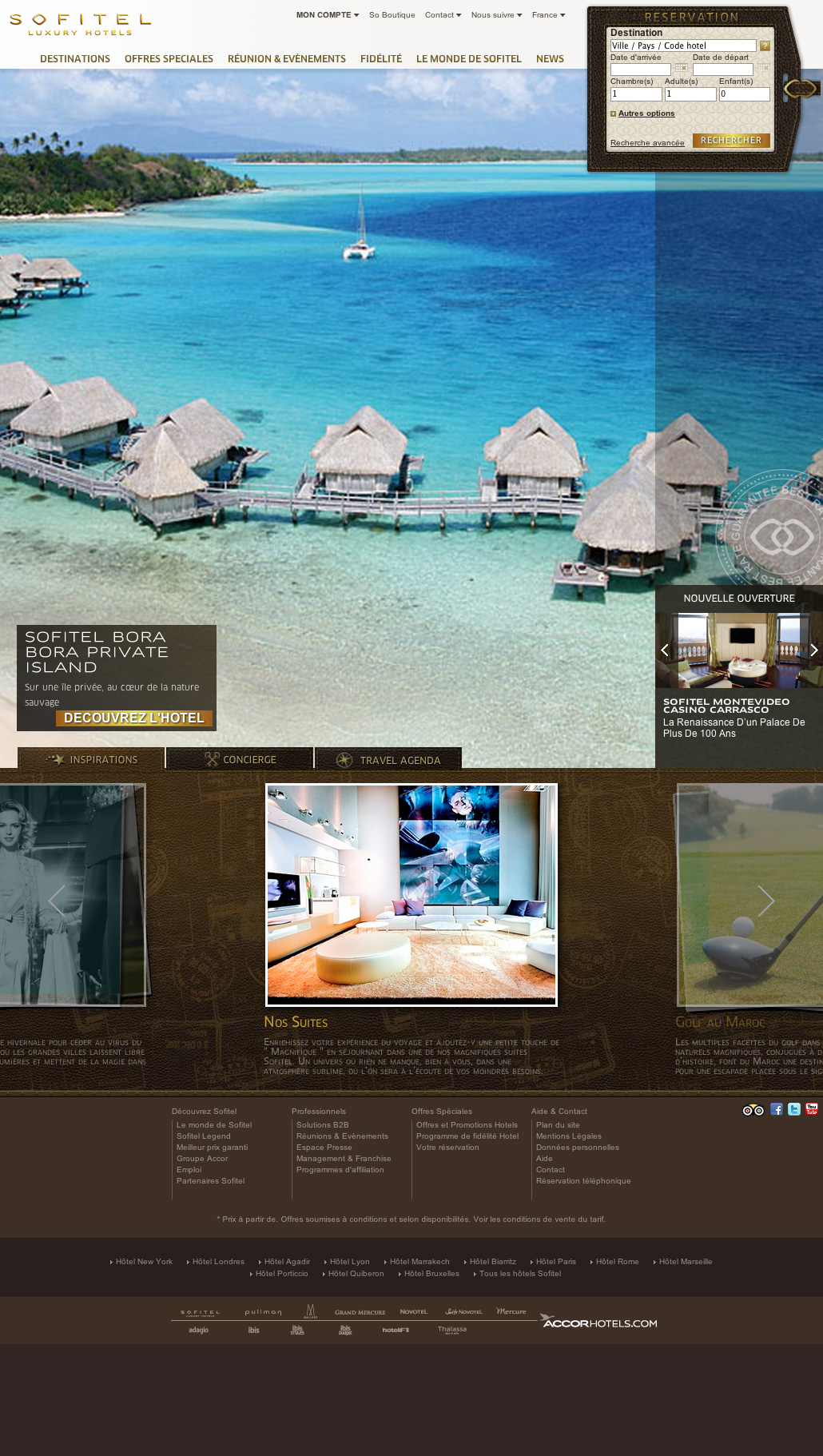Open Sofitel Montevideo Casino Carrasco link

pos(726,706)
